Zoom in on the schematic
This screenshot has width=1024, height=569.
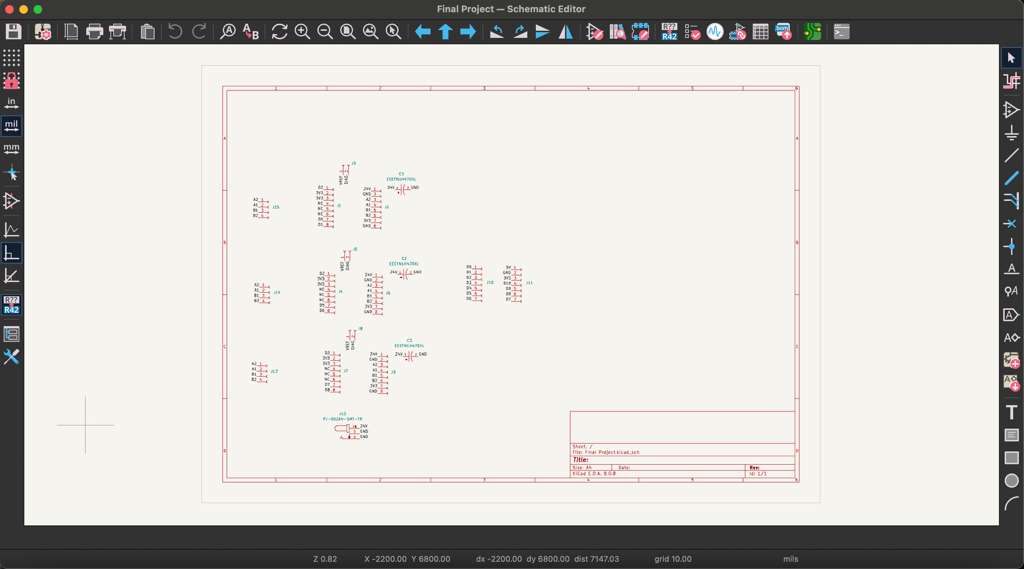302,31
